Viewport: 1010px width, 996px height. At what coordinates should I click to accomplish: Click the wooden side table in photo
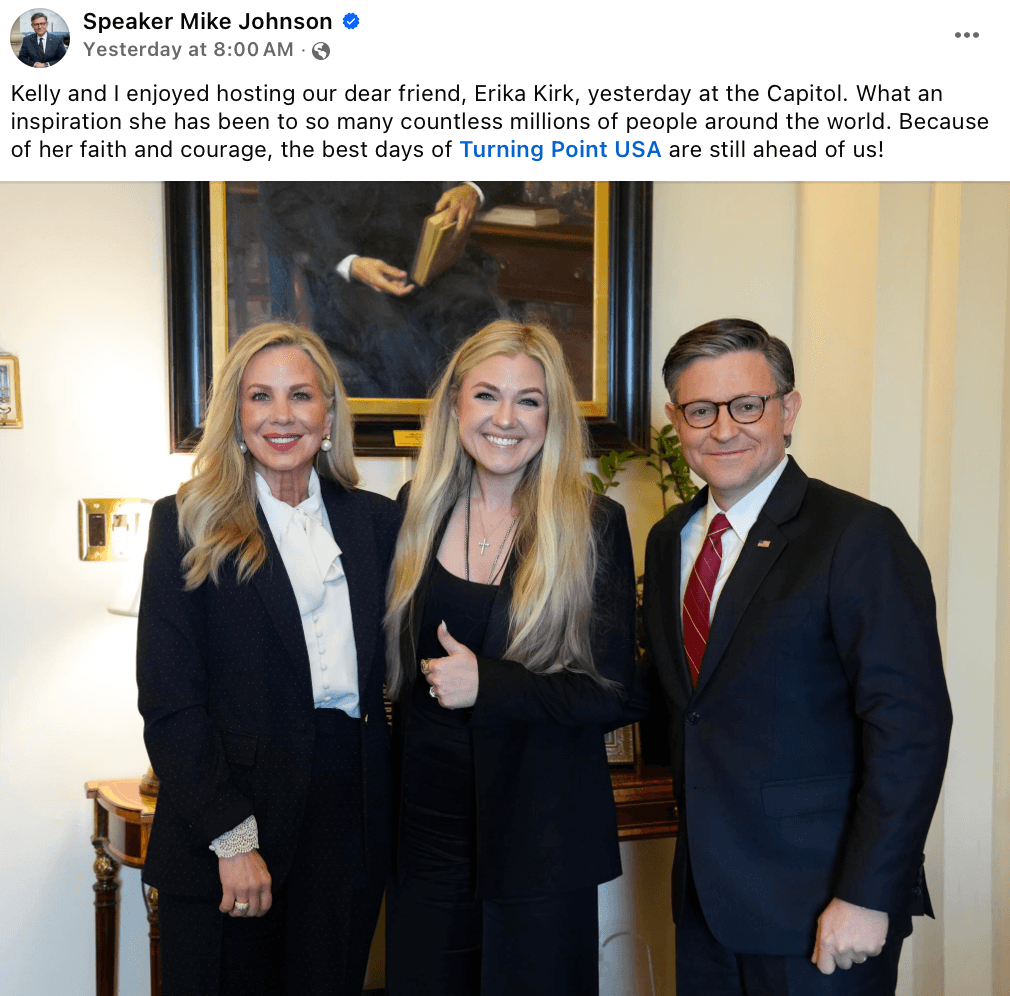pos(122,883)
